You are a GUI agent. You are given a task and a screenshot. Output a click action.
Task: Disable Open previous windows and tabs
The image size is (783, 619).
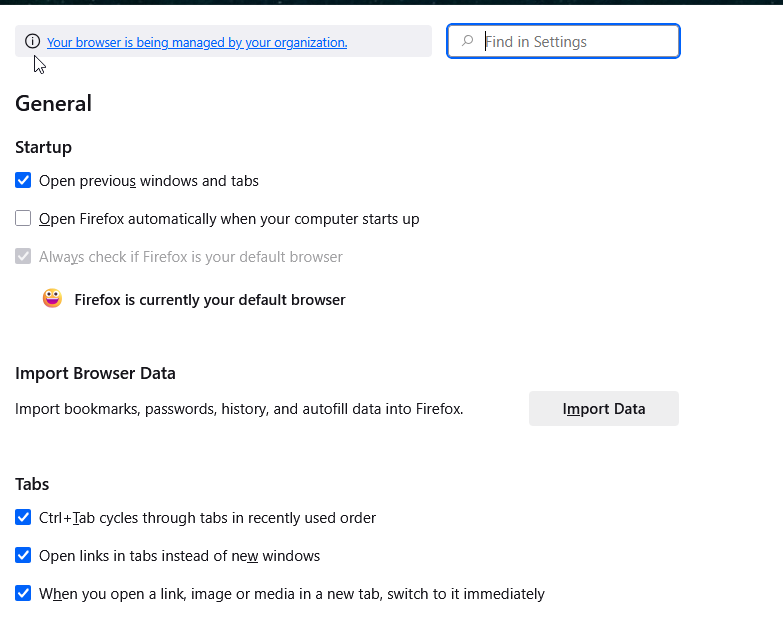point(23,181)
